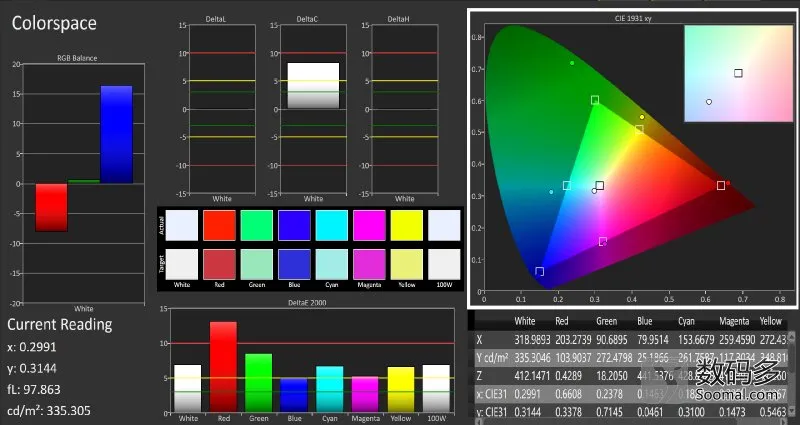
Task: Click the cell value 103.9037
Action: coord(573,358)
